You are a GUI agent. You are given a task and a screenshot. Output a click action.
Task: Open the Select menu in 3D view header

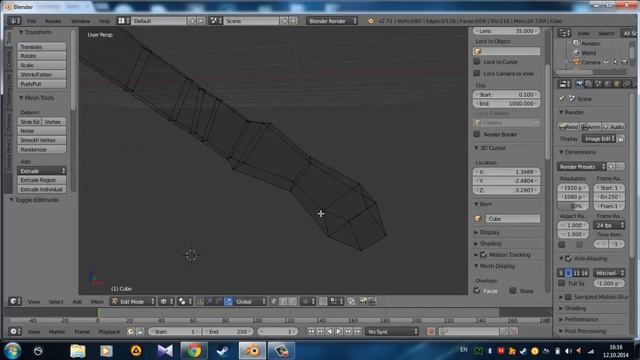tap(56, 302)
